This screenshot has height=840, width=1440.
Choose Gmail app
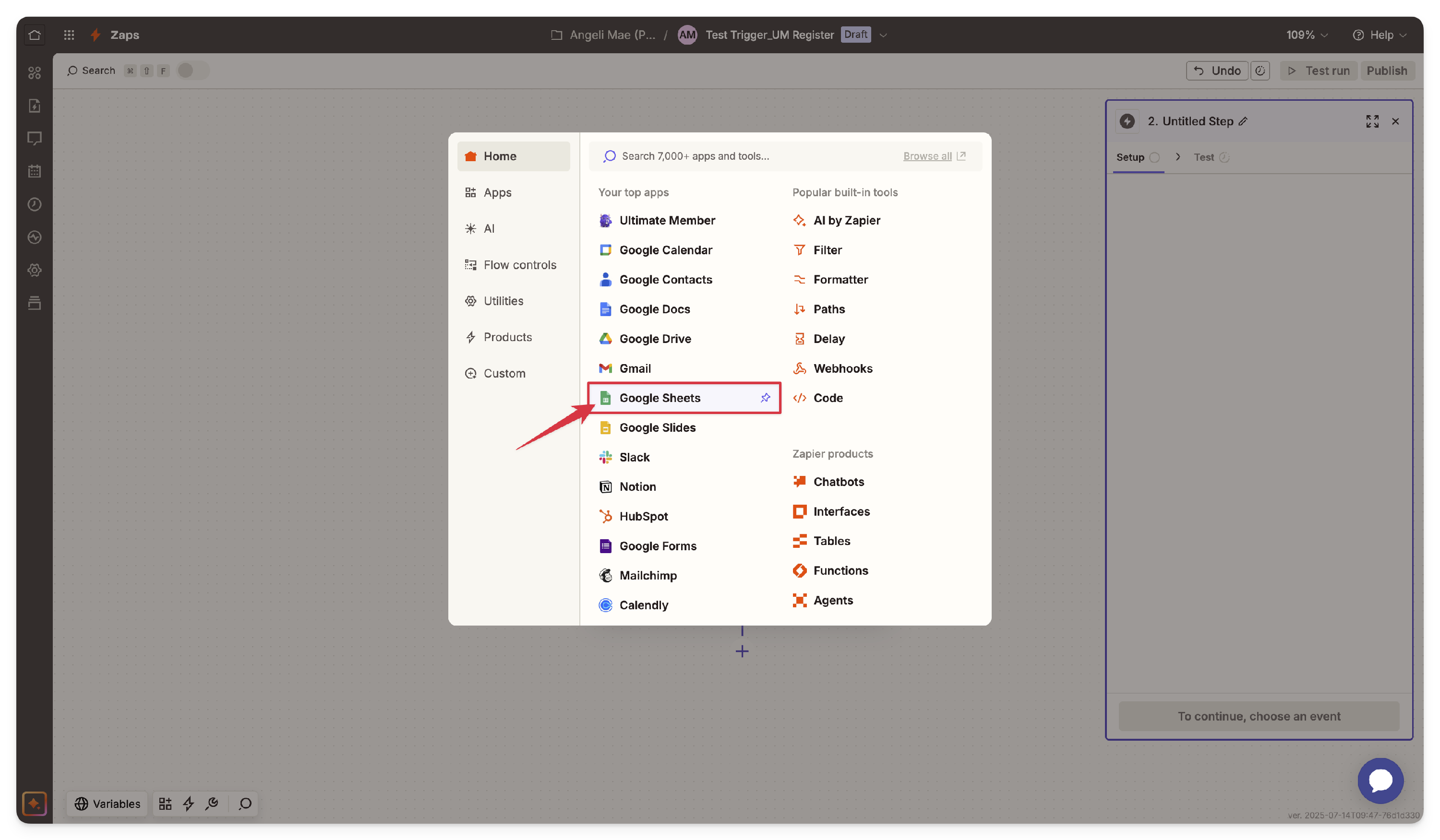[684, 368]
